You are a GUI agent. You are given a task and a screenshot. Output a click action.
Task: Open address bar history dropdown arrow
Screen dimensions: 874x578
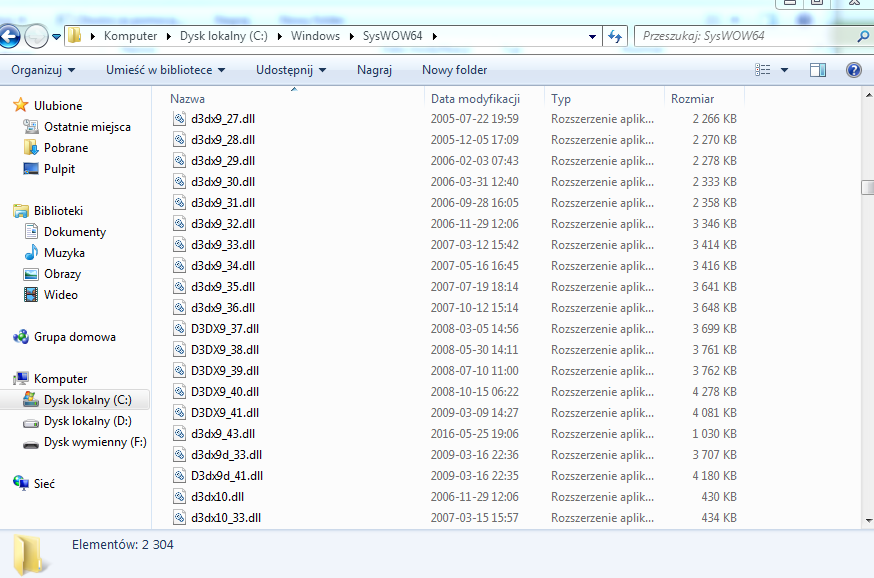pos(592,37)
